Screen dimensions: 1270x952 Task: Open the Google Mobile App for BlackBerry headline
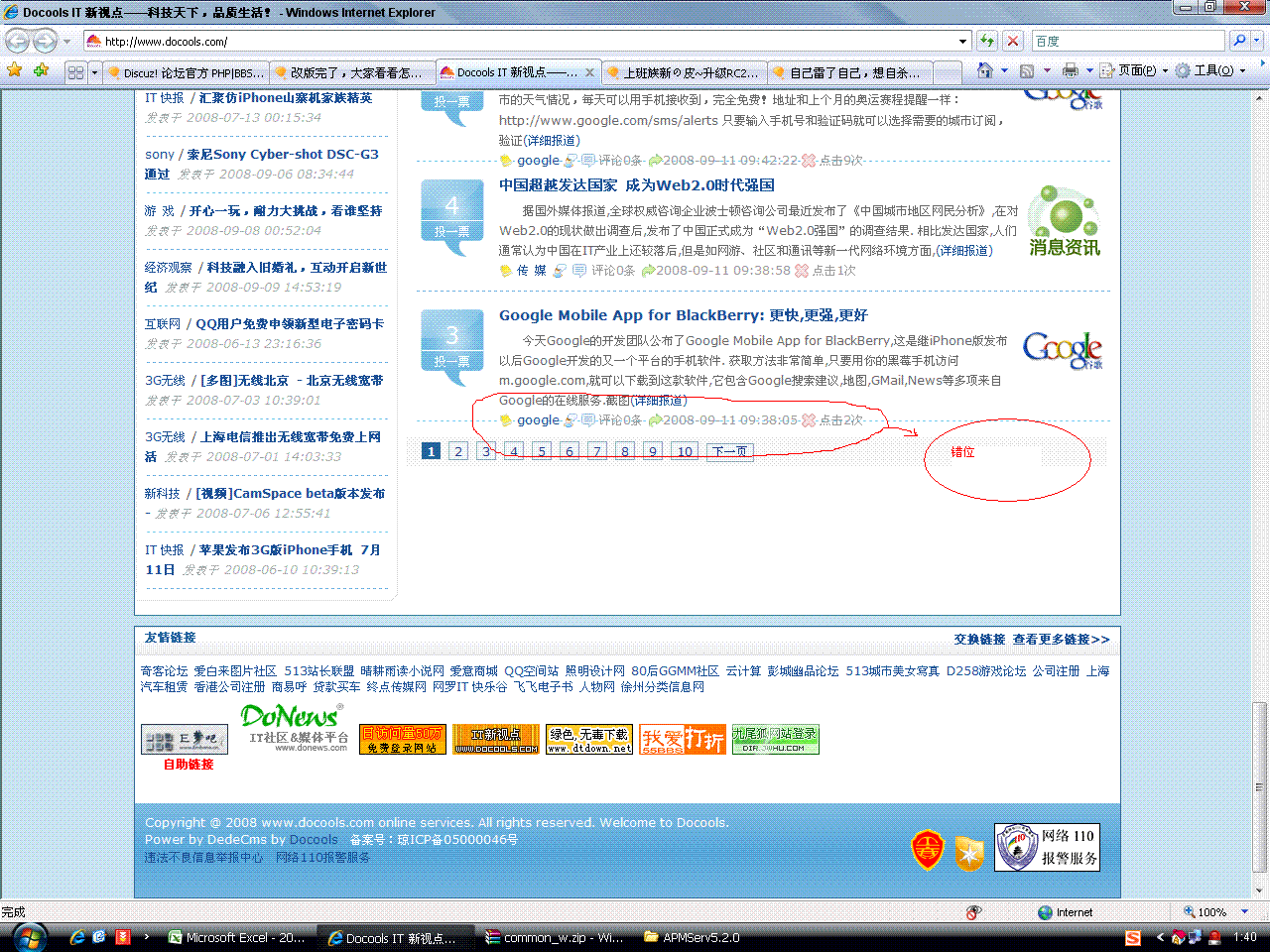(684, 315)
